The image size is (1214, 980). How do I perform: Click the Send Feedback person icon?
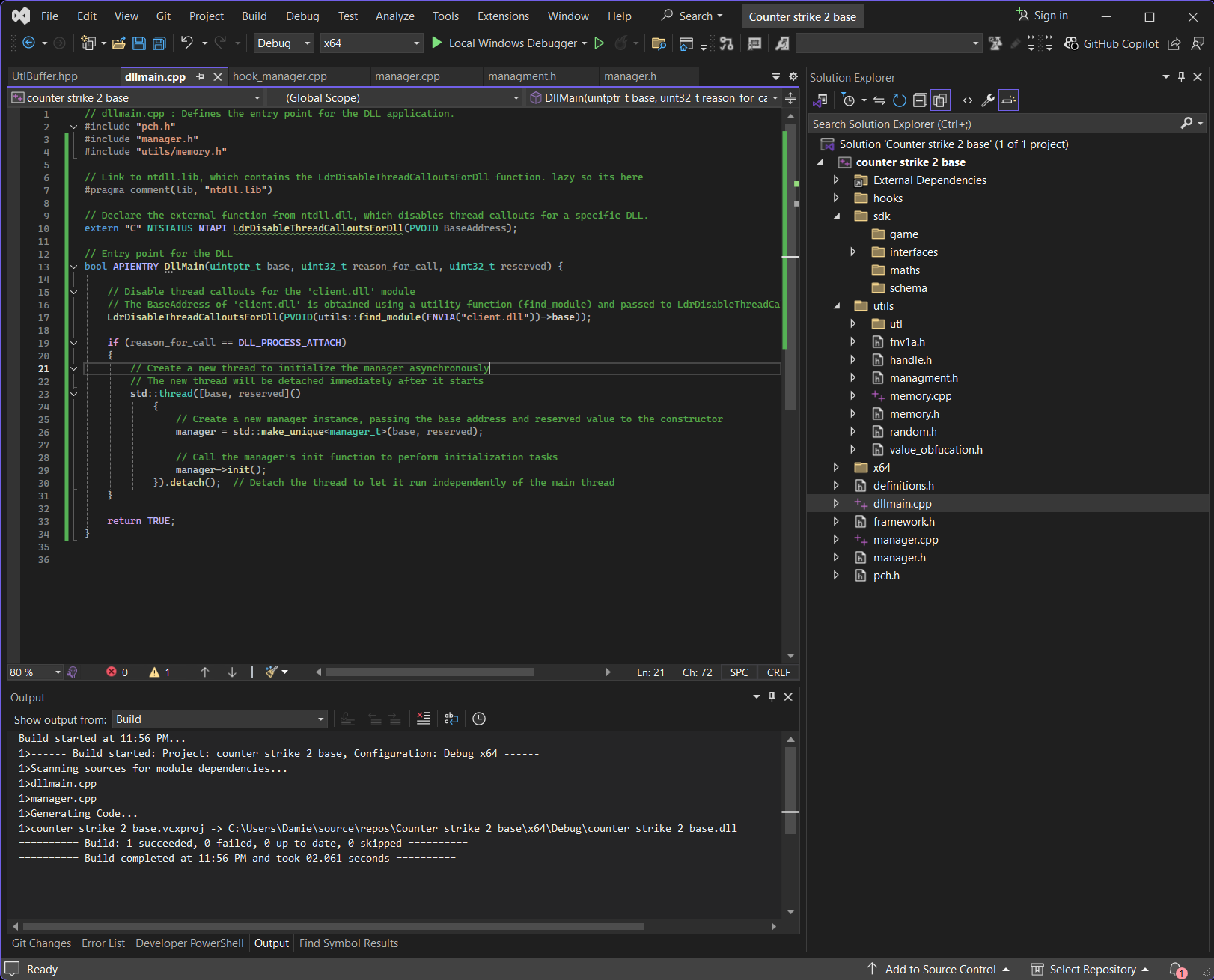[1198, 43]
